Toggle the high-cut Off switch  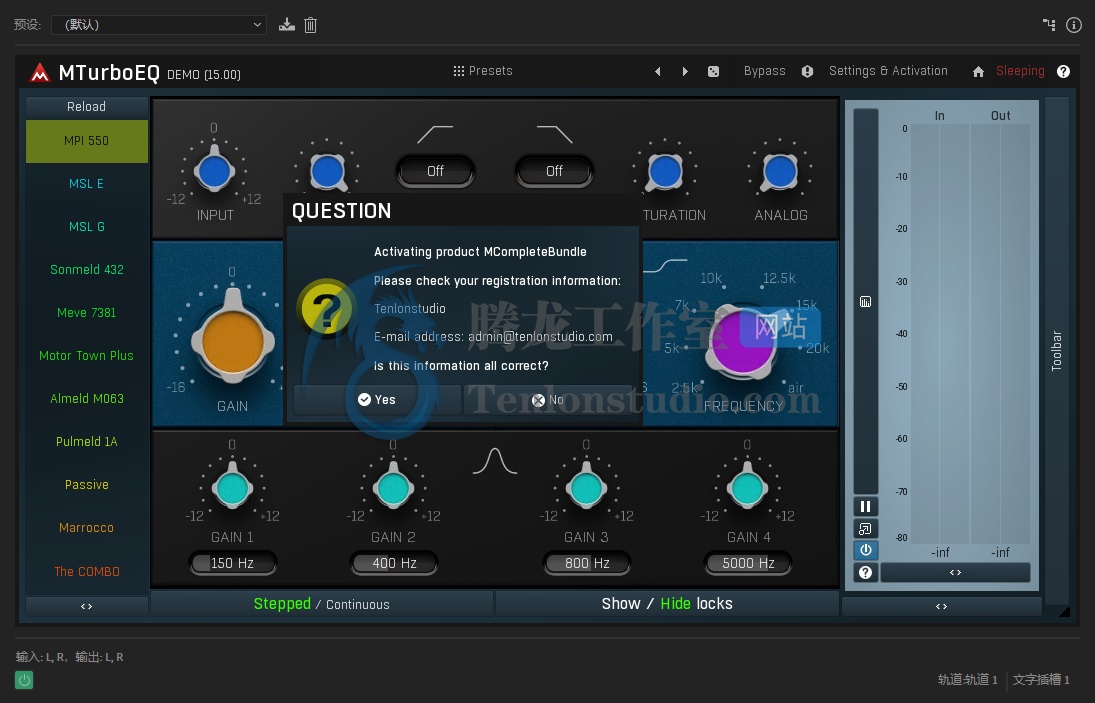554,171
